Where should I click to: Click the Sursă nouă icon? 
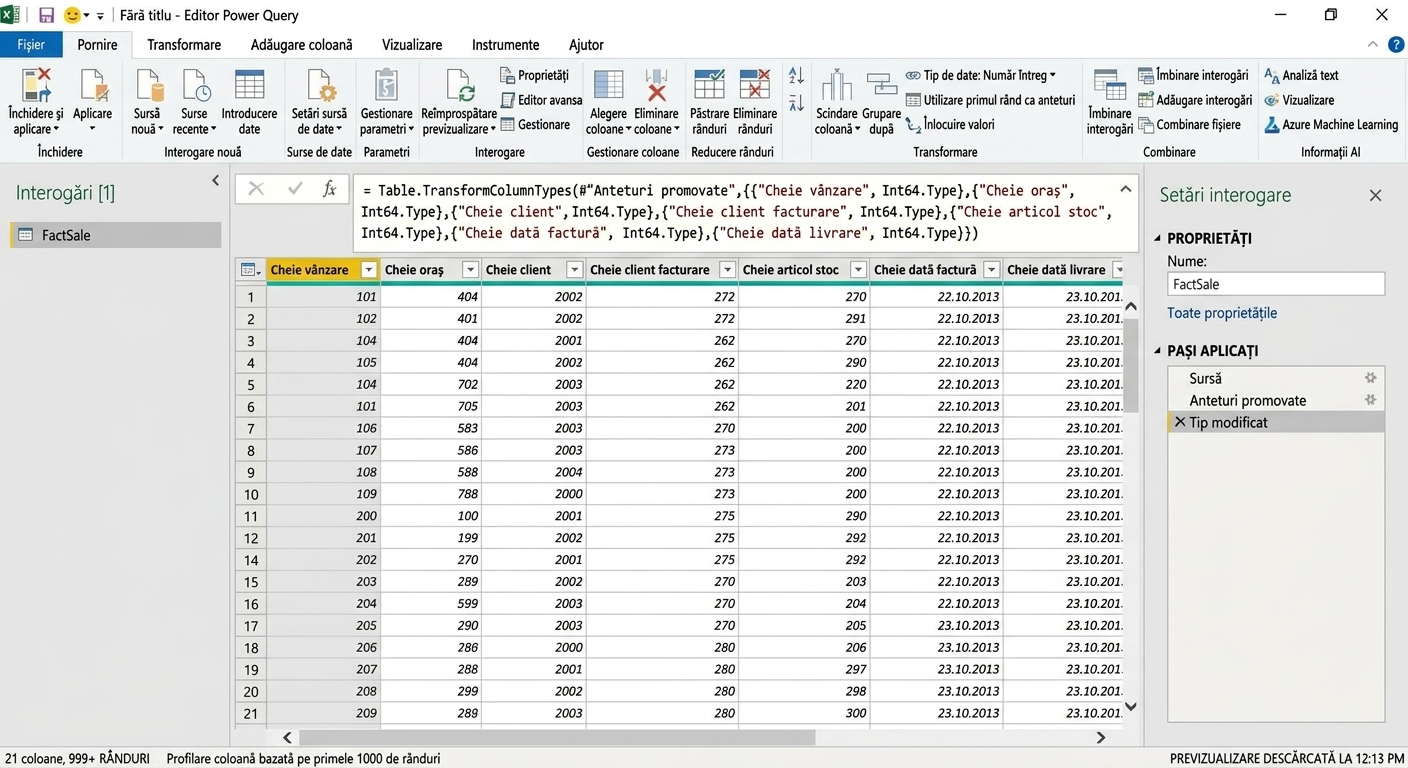click(148, 86)
